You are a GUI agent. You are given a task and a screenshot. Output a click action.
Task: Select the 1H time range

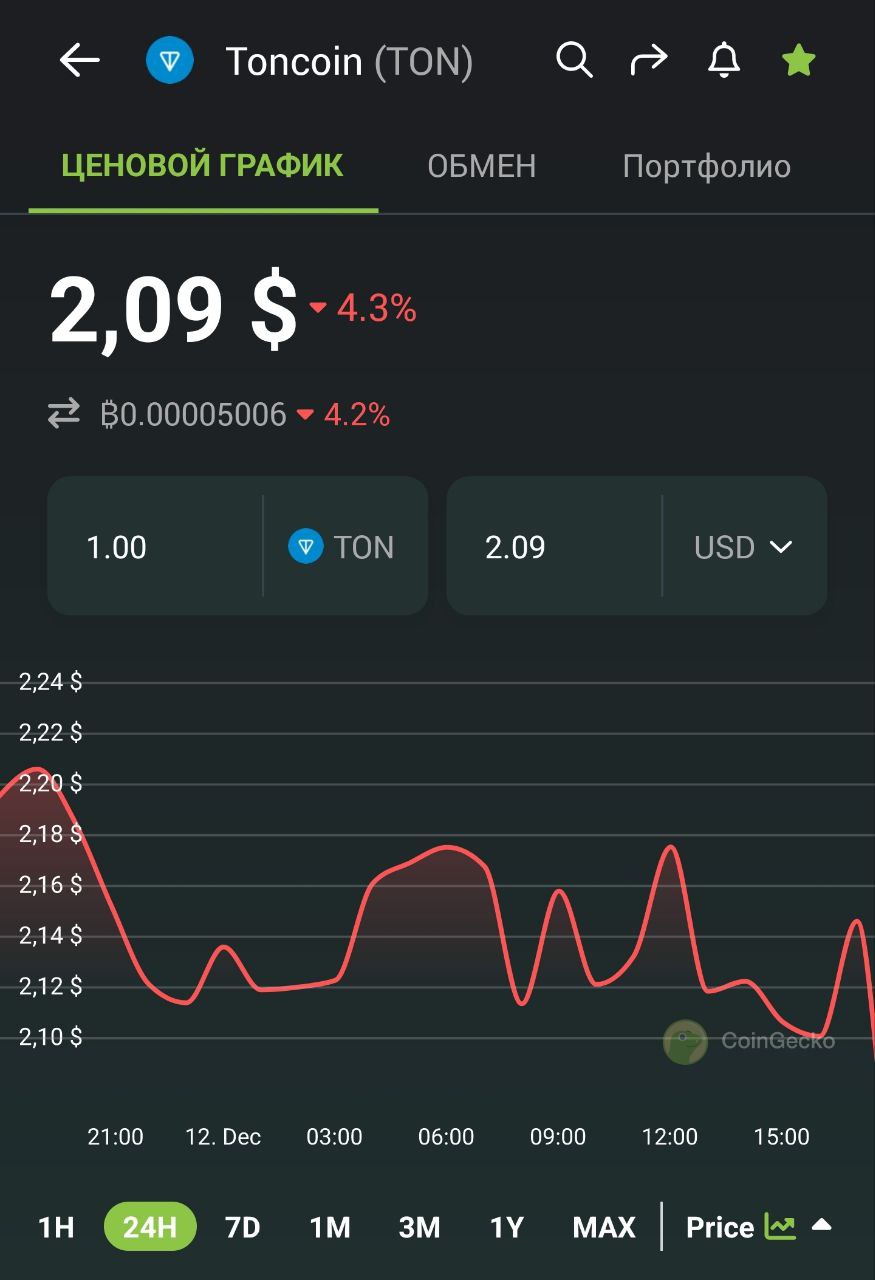tap(56, 1227)
